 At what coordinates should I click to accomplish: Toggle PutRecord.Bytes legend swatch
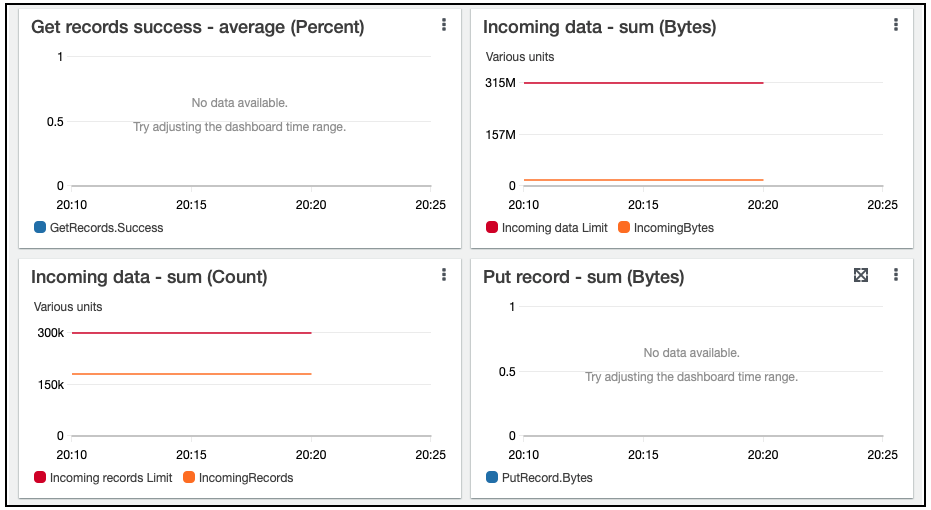point(491,478)
